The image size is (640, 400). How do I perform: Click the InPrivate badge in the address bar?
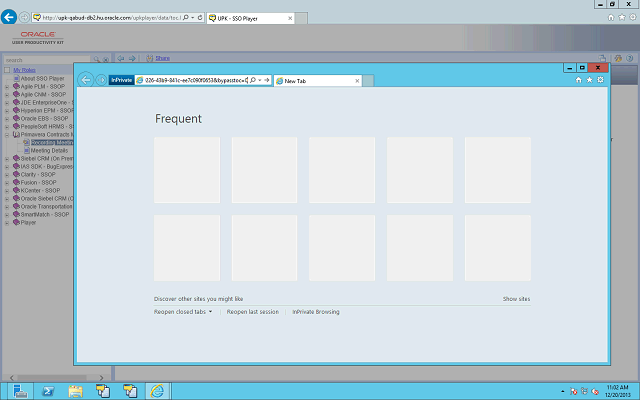[121, 80]
